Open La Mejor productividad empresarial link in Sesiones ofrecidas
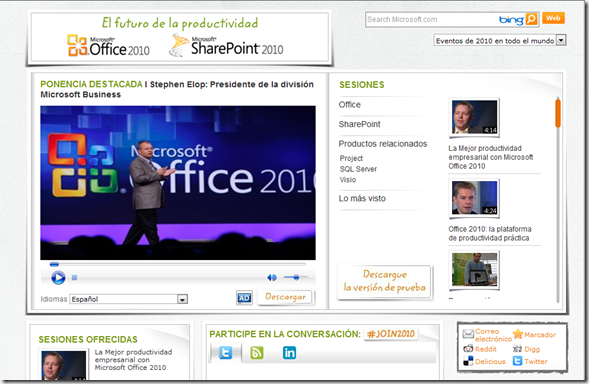This screenshot has width=589, height=384. [133, 360]
